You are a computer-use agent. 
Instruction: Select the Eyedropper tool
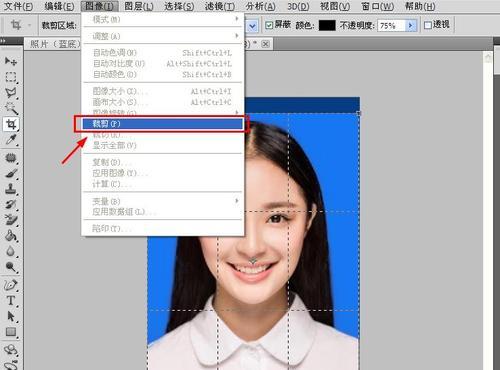(11, 140)
